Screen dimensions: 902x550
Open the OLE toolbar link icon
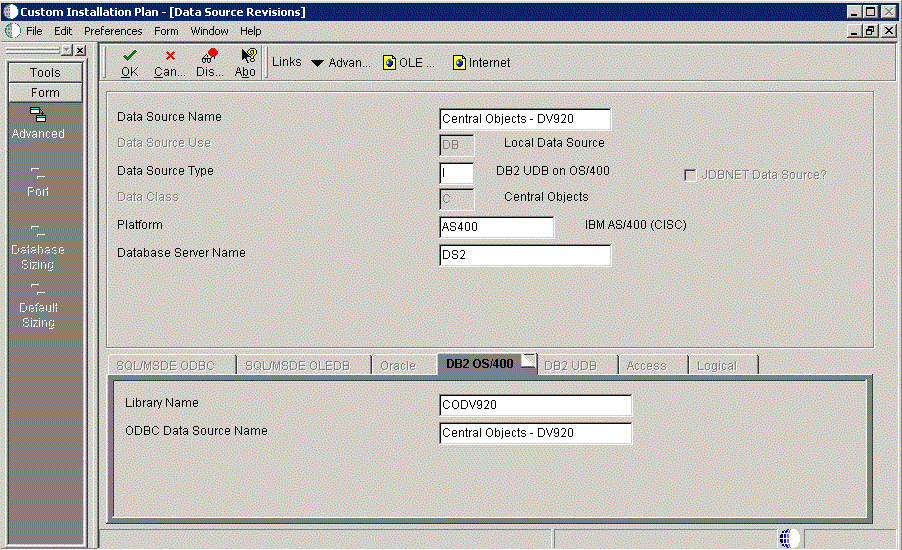click(389, 62)
